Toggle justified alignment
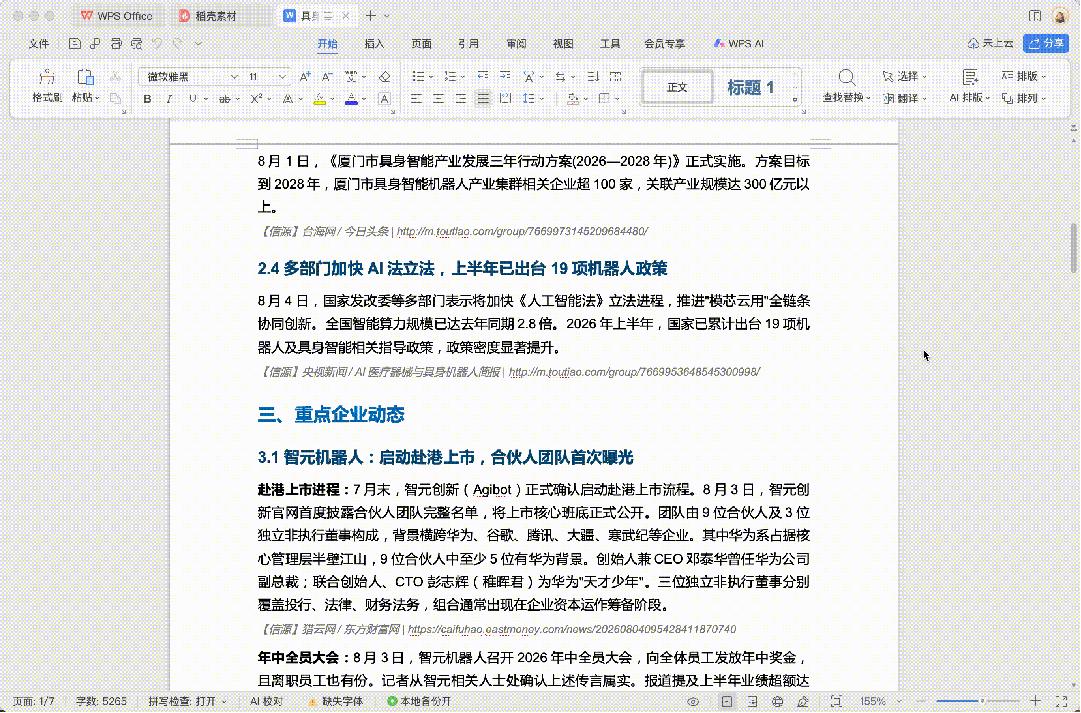The width and height of the screenshot is (1081, 713). pos(483,99)
